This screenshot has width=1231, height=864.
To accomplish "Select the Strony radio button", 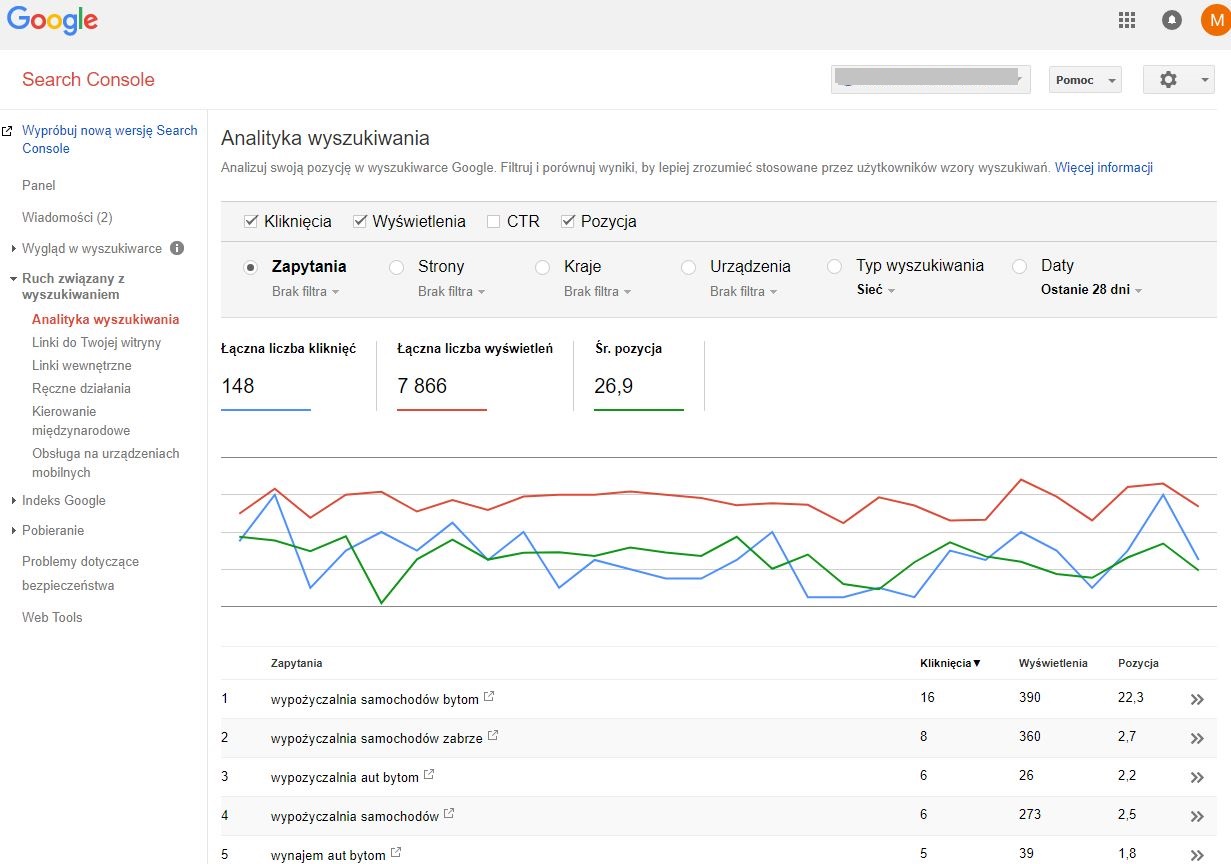I will pos(397,267).
